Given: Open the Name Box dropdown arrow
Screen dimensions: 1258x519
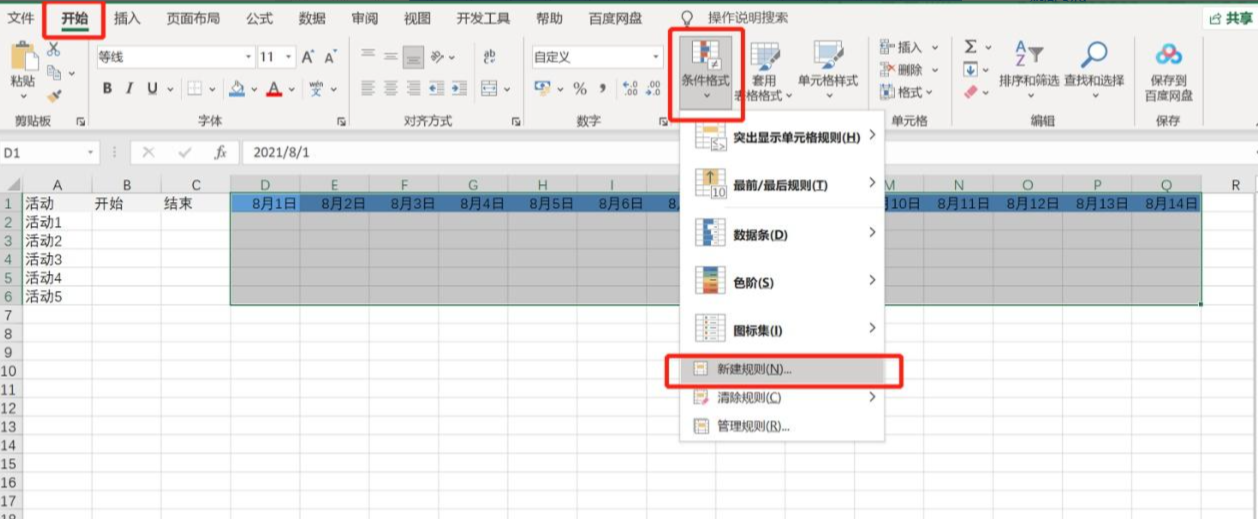Looking at the screenshot, I should 90,153.
